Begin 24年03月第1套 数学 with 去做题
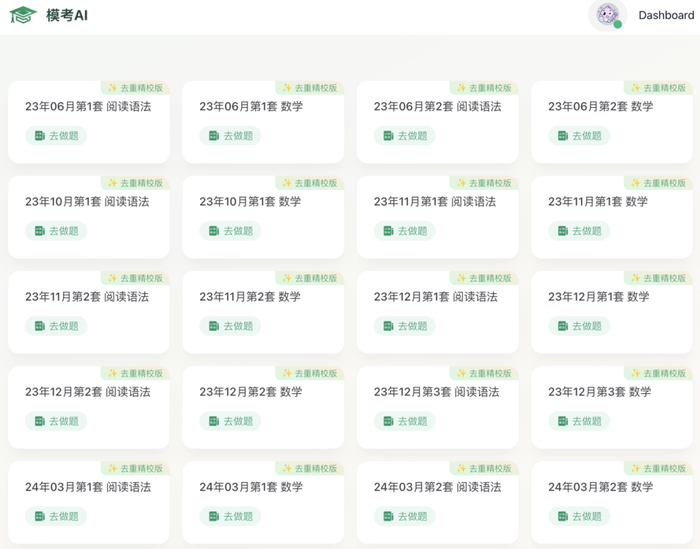Screen dimensions: 700x549 pyautogui.click(x=230, y=516)
